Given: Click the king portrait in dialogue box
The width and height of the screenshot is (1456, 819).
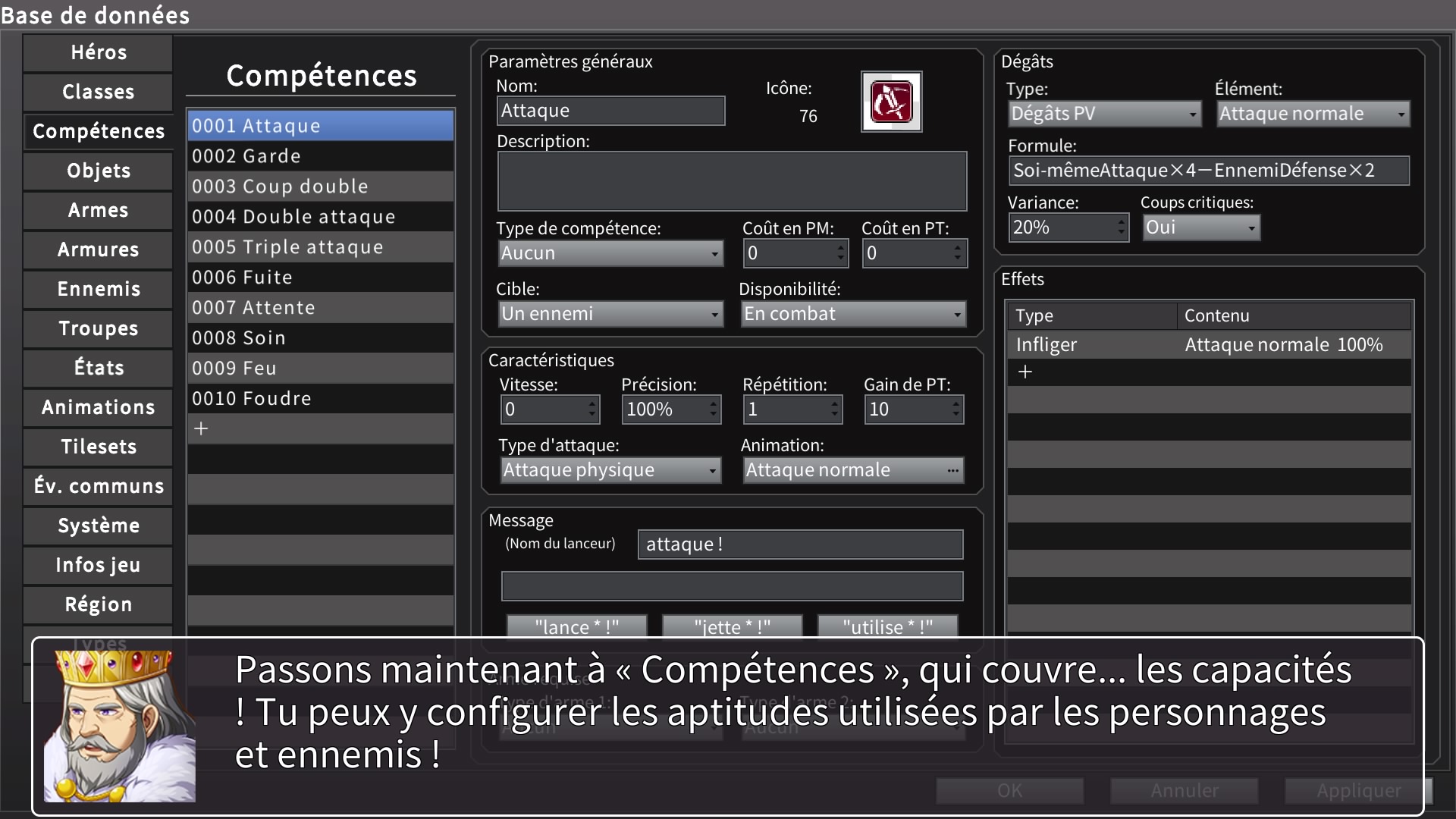Looking at the screenshot, I should tap(120, 726).
